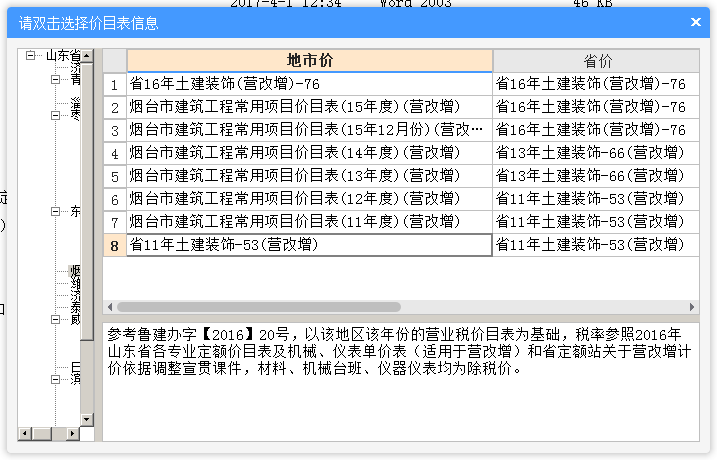Viewport: 717px width, 460px height.
Task: Click 省价 cell 省13年土建装饰-66 in row 5
Action: (x=596, y=176)
